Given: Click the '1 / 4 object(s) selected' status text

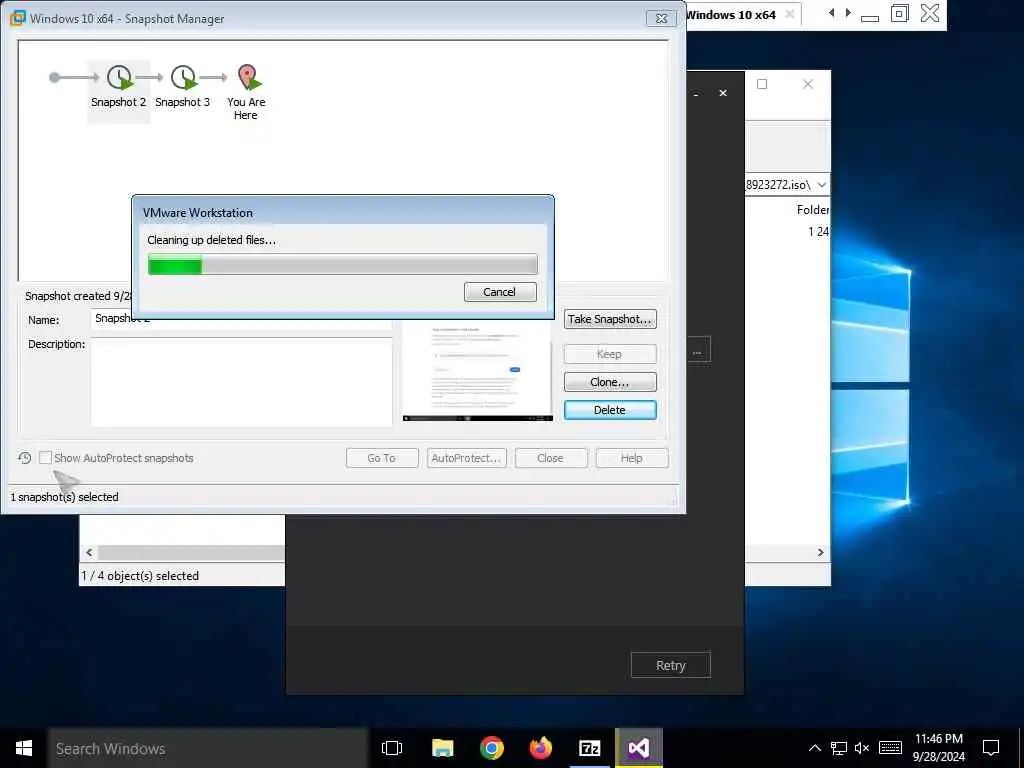Looking at the screenshot, I should (x=140, y=576).
